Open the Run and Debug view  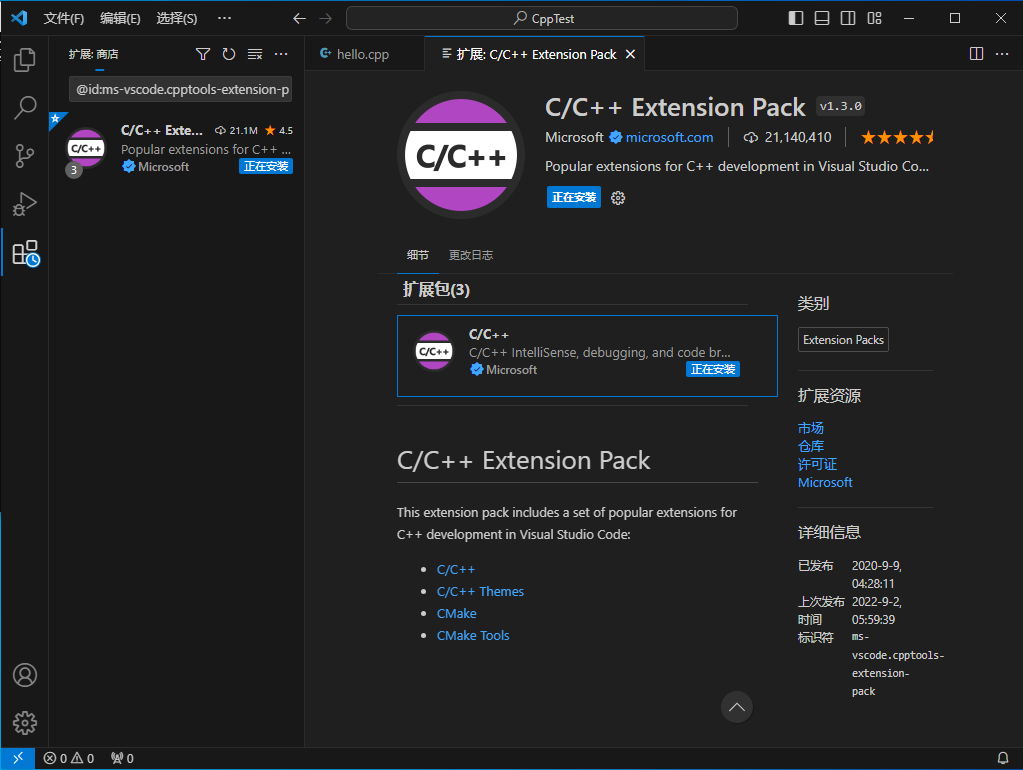point(24,204)
